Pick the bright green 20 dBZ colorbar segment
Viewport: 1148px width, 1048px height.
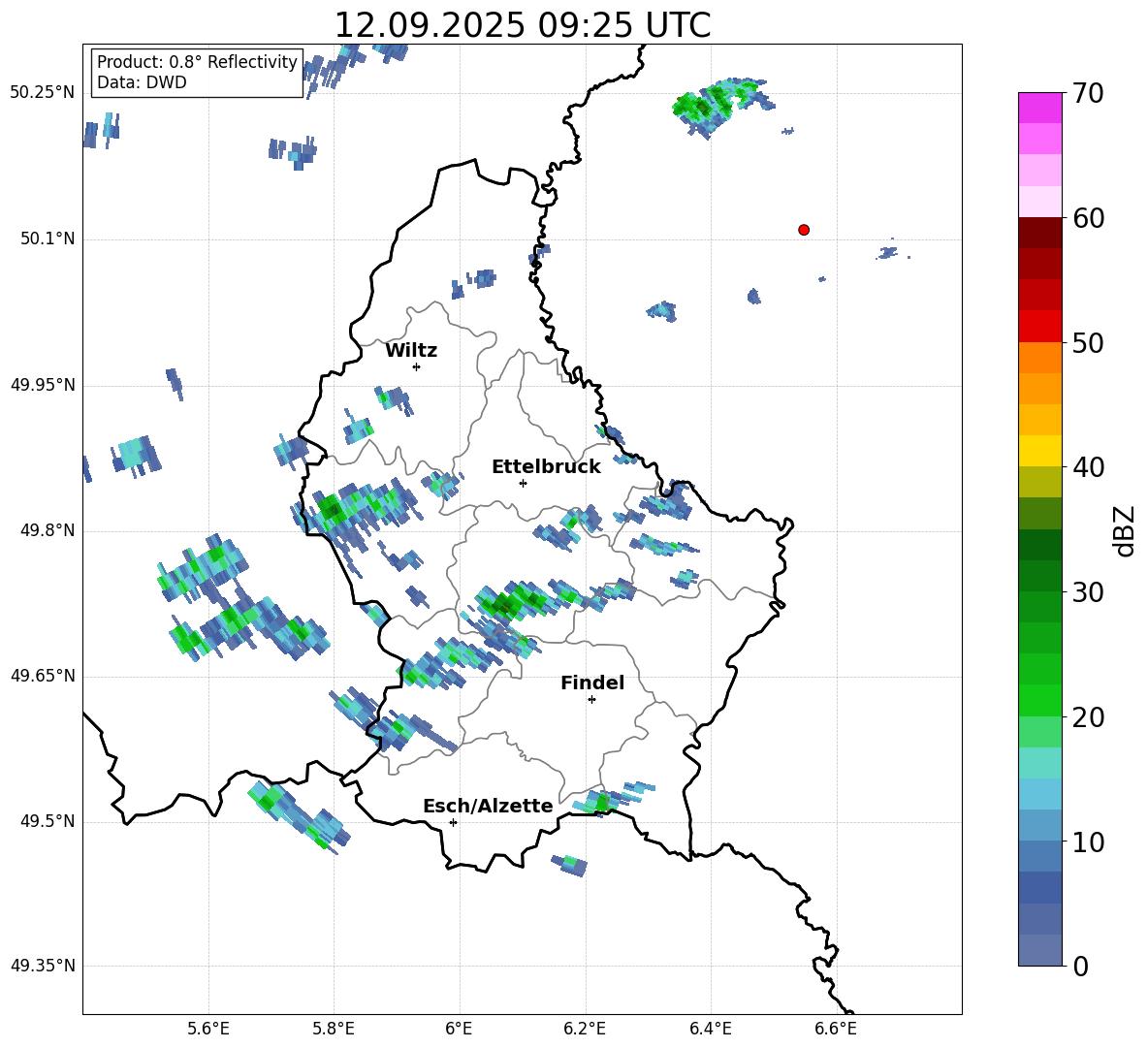pyautogui.click(x=1040, y=700)
